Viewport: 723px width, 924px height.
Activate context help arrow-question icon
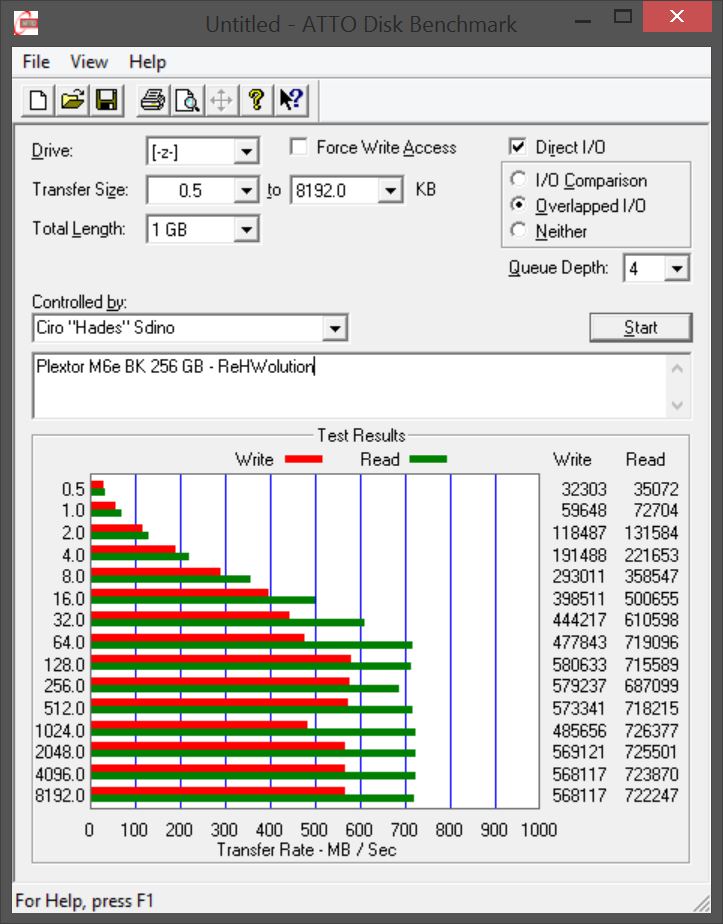[290, 100]
